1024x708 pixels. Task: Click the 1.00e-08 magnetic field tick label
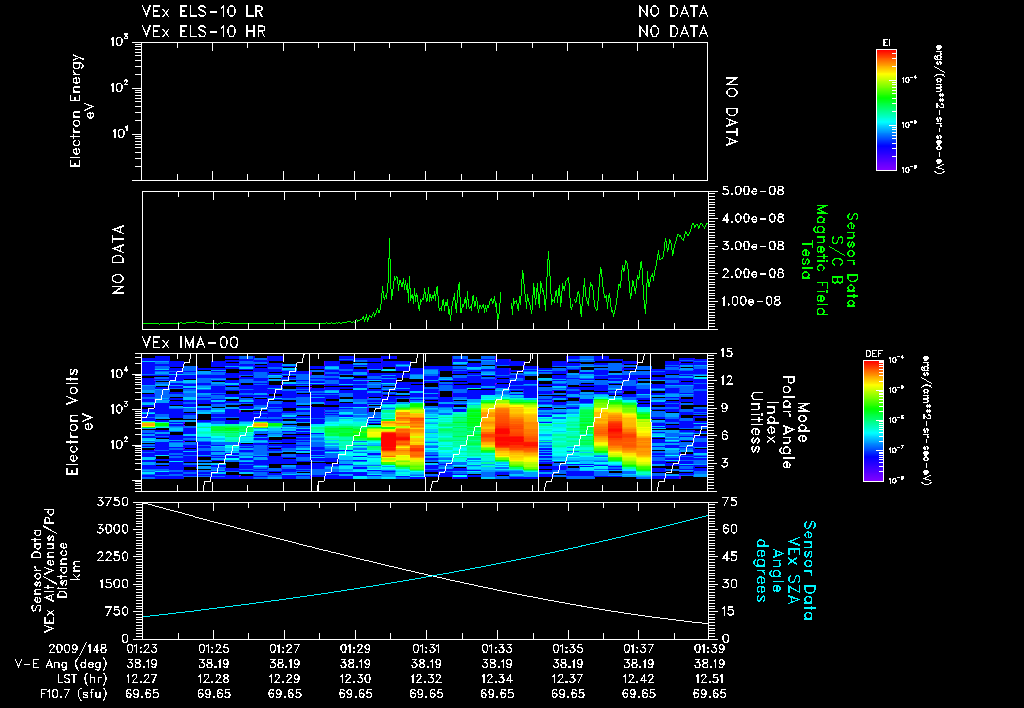[753, 301]
